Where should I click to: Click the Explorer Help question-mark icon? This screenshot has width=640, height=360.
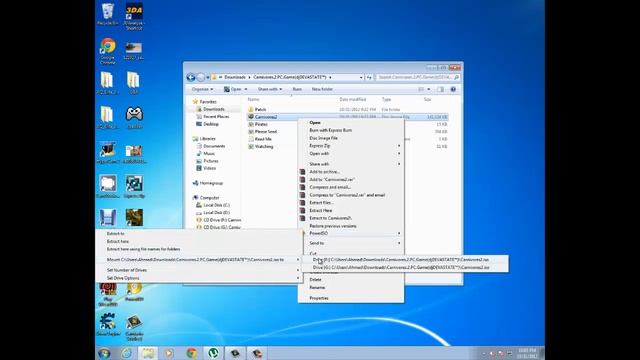coord(453,89)
